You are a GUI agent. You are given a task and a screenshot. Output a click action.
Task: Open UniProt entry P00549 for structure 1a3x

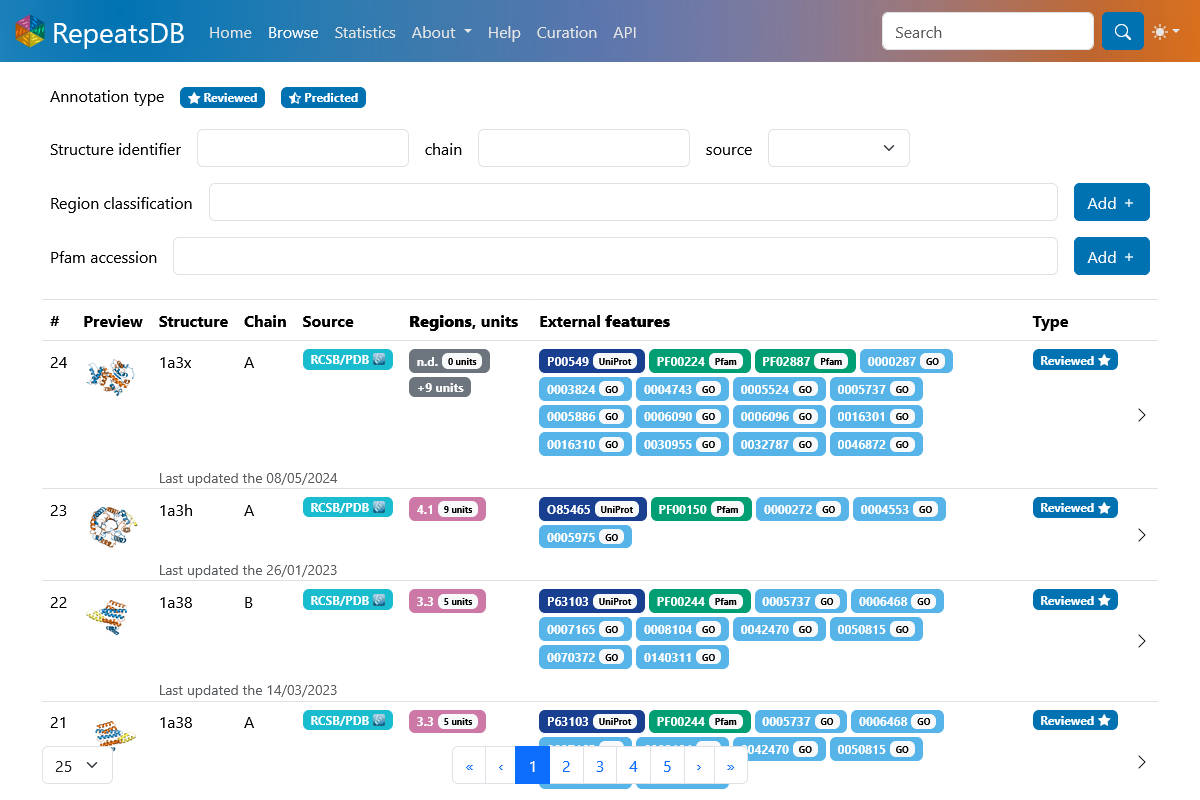point(591,360)
